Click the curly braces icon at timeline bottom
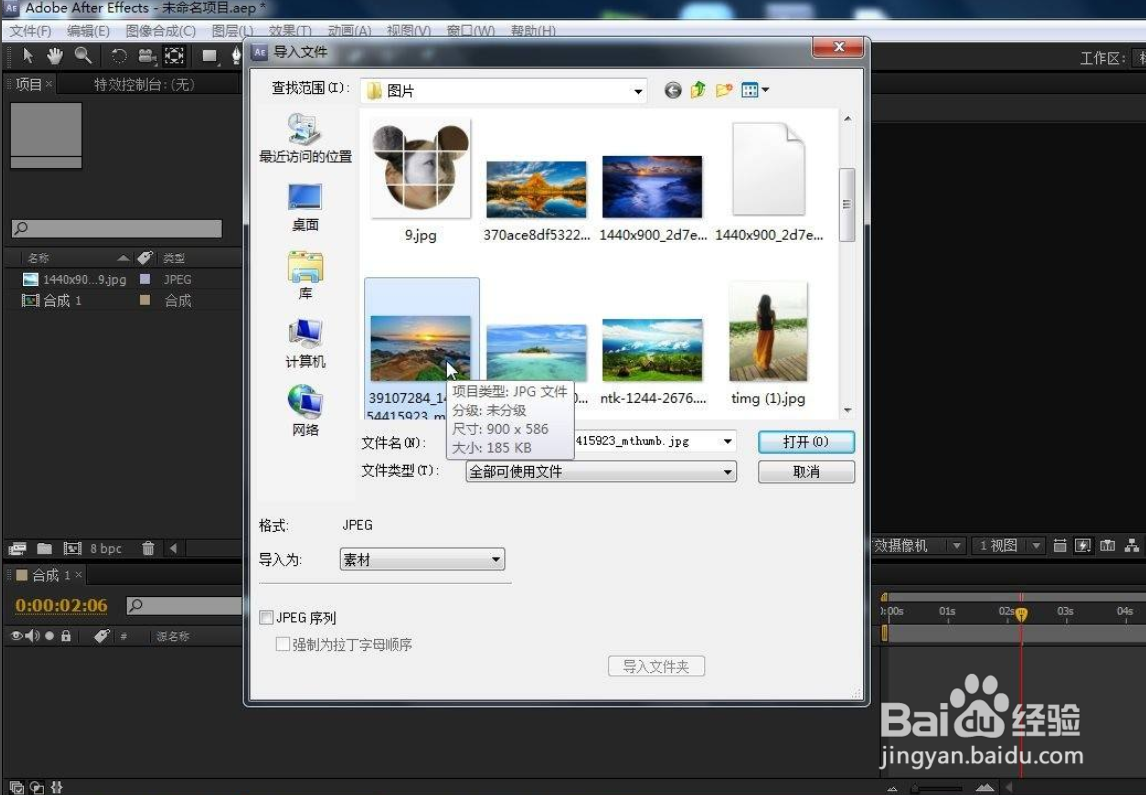1146x795 pixels. coord(56,788)
